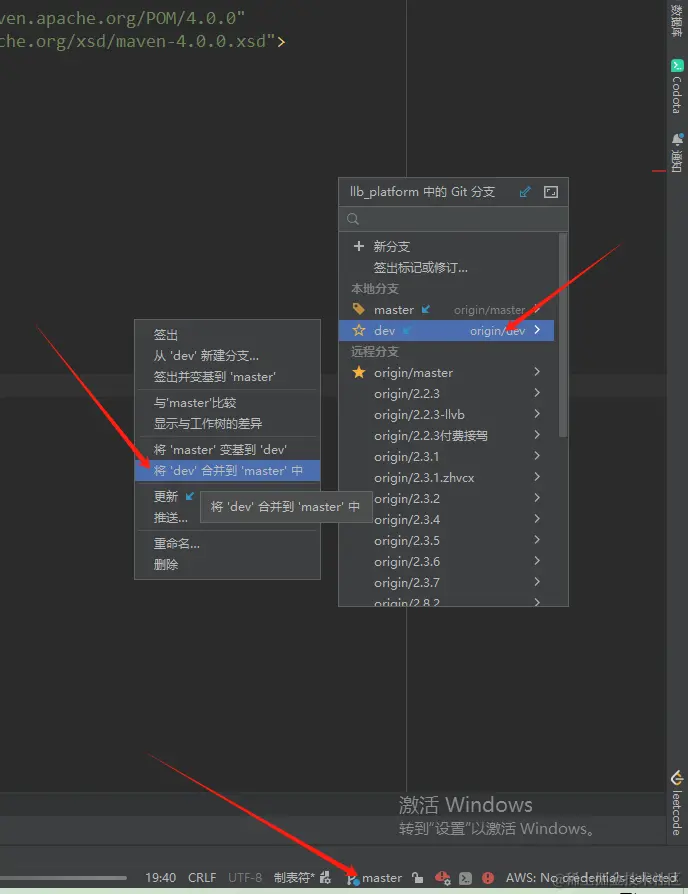Expand the dev branch submenu chevron
This screenshot has width=688, height=894.
tap(537, 330)
